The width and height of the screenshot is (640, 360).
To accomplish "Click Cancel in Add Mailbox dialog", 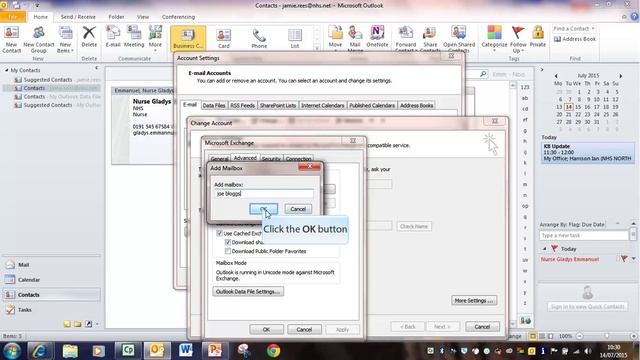I will 298,209.
